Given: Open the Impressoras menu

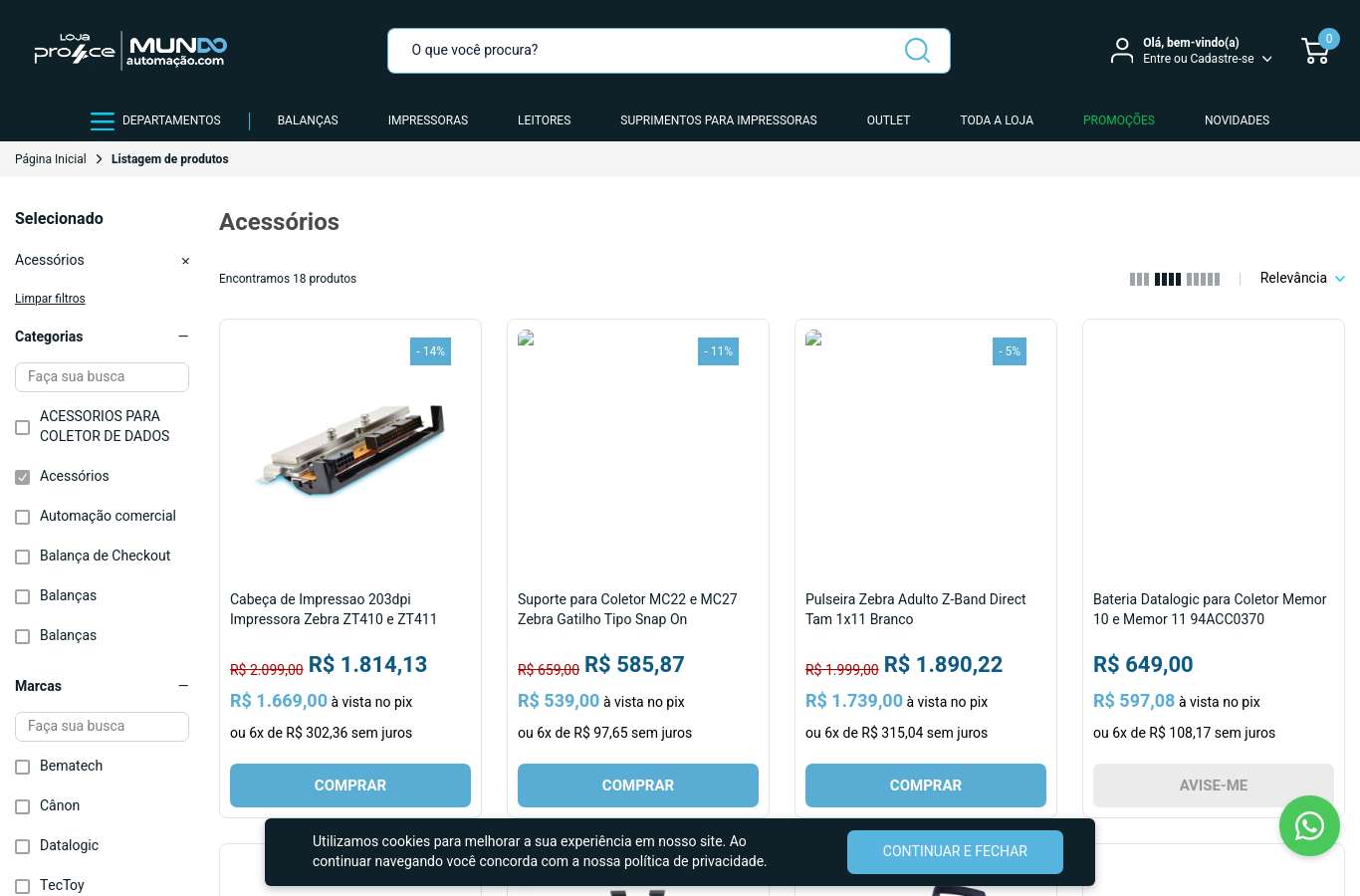Looking at the screenshot, I should (x=428, y=120).
